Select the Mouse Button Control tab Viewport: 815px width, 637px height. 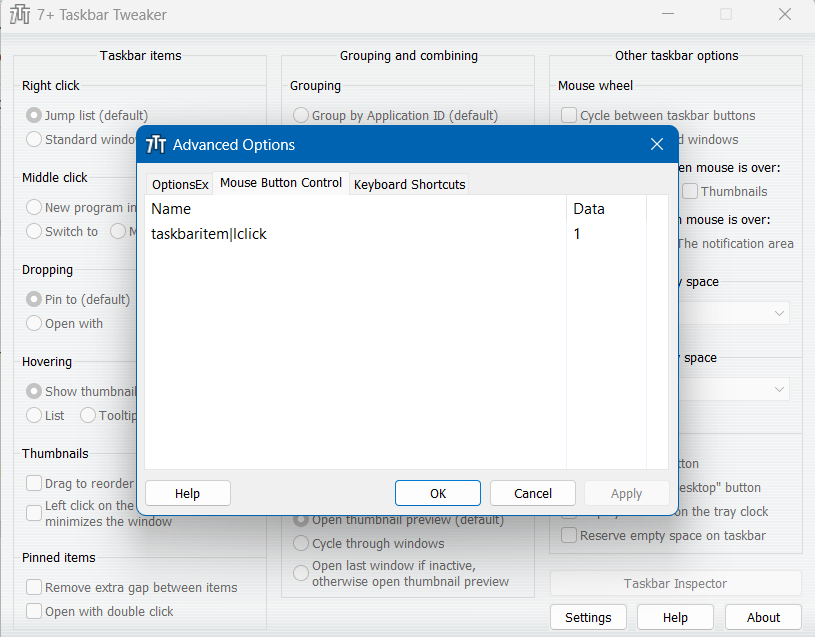[281, 183]
